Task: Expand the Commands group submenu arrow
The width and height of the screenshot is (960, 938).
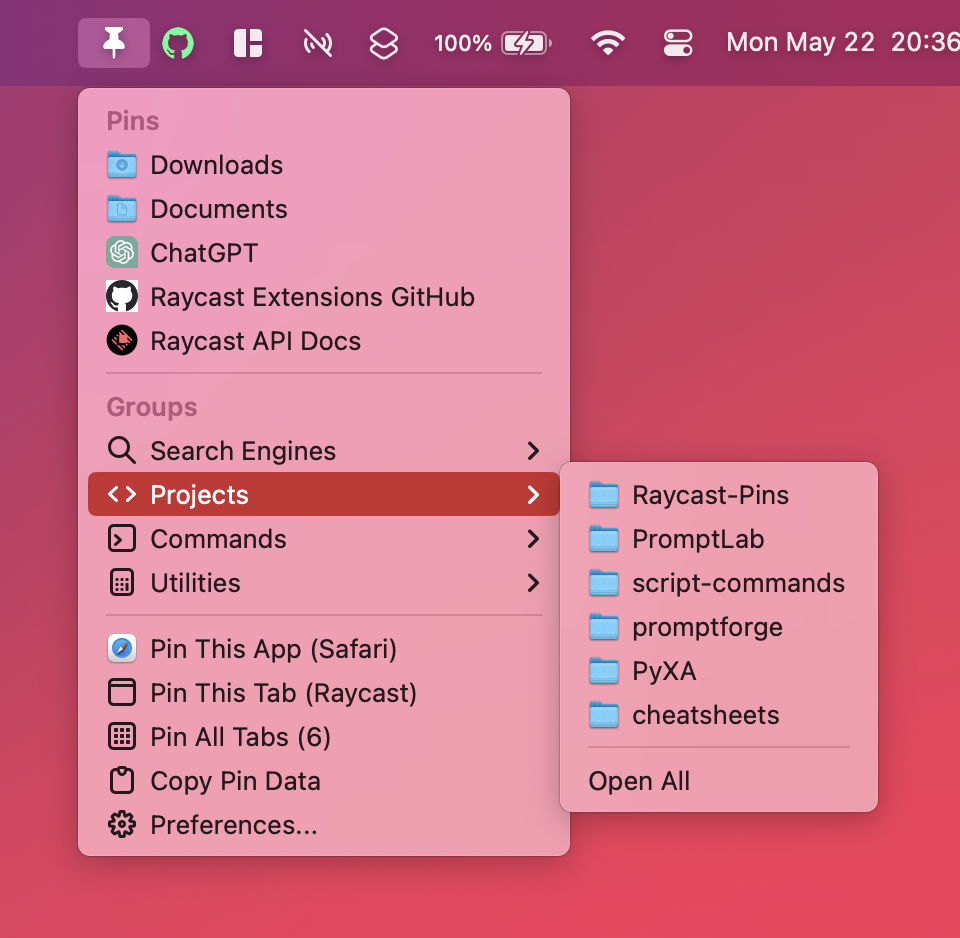Action: (533, 539)
